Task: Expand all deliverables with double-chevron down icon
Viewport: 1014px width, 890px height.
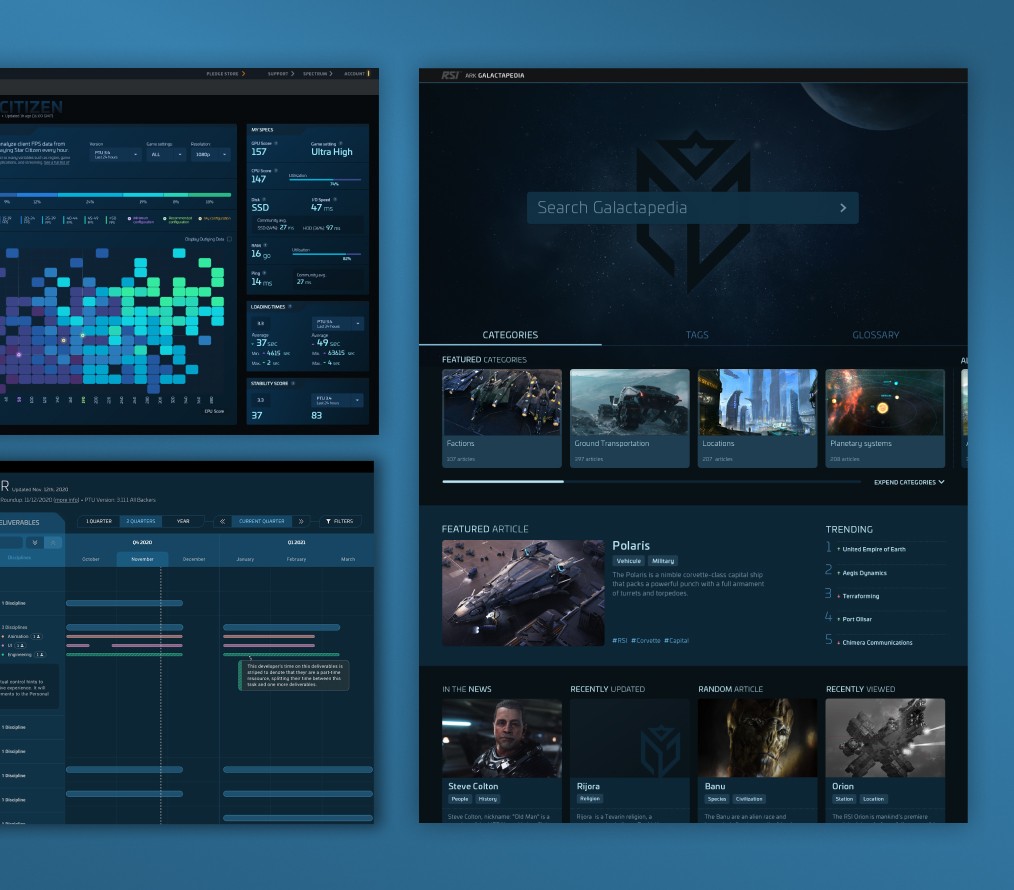Action: (x=35, y=543)
